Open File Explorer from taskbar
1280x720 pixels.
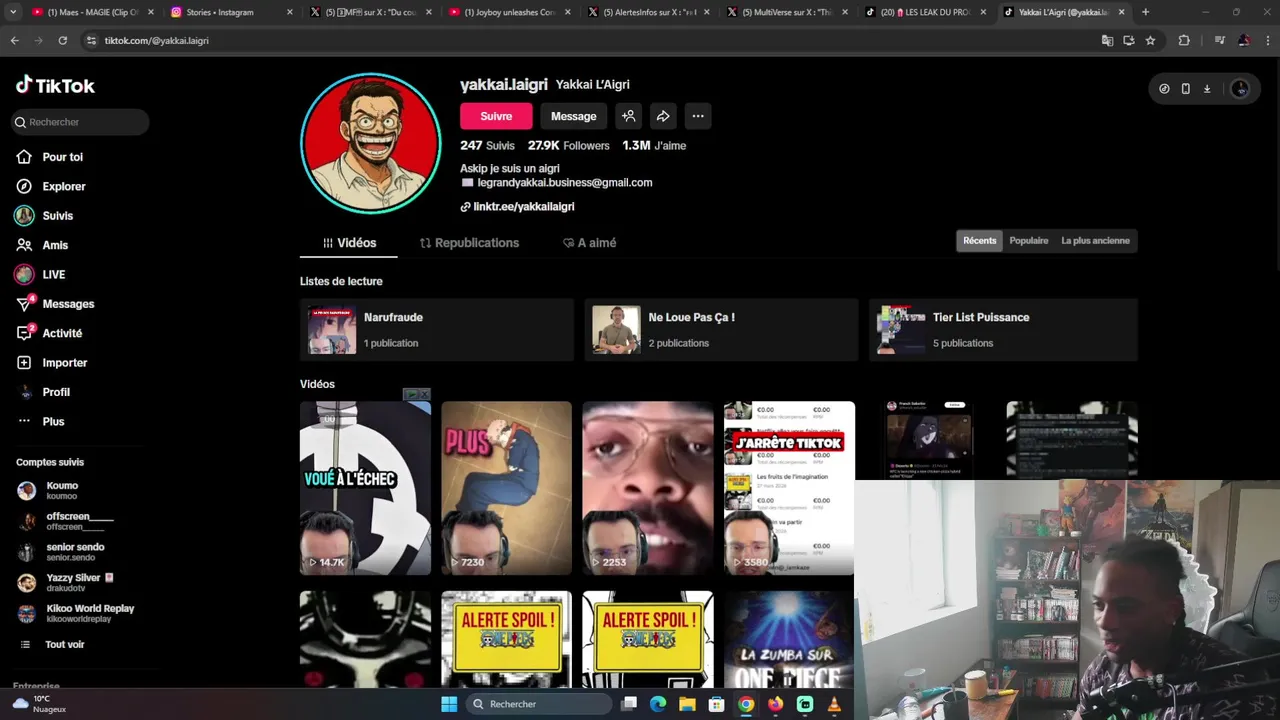(x=687, y=704)
